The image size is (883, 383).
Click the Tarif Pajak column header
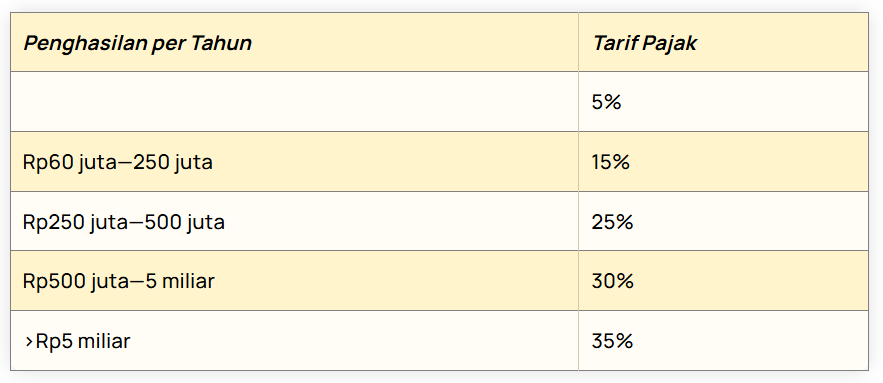pyautogui.click(x=723, y=42)
